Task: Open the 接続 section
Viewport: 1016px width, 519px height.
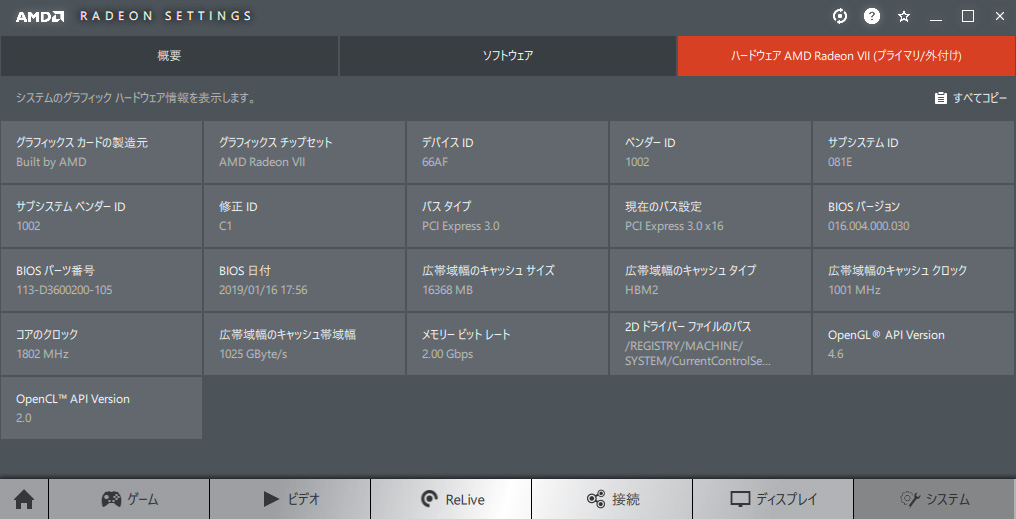Action: [x=612, y=499]
